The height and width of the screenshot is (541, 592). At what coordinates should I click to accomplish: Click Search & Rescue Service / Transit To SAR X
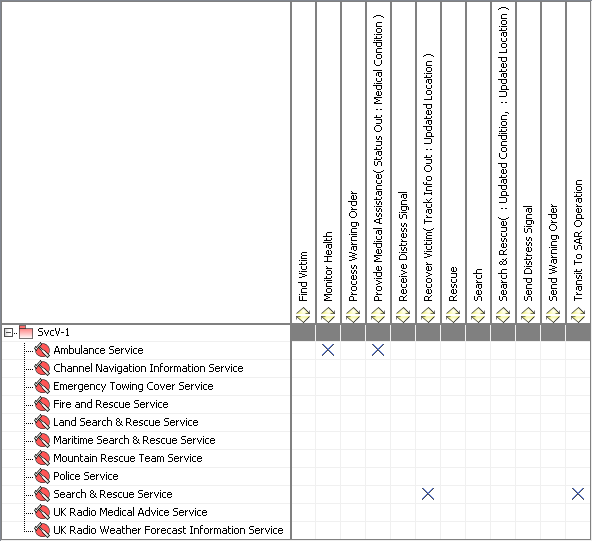click(x=578, y=494)
